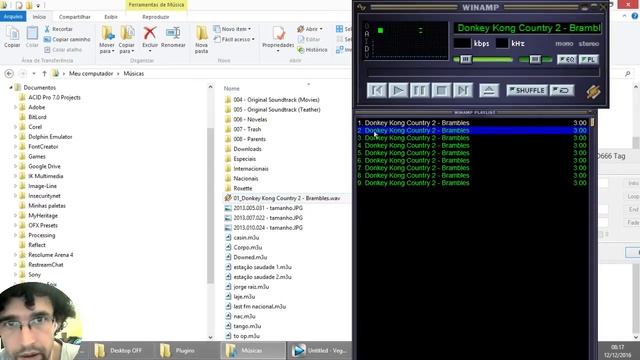Select file casin.m3u
This screenshot has width=640, height=360.
tap(246, 238)
